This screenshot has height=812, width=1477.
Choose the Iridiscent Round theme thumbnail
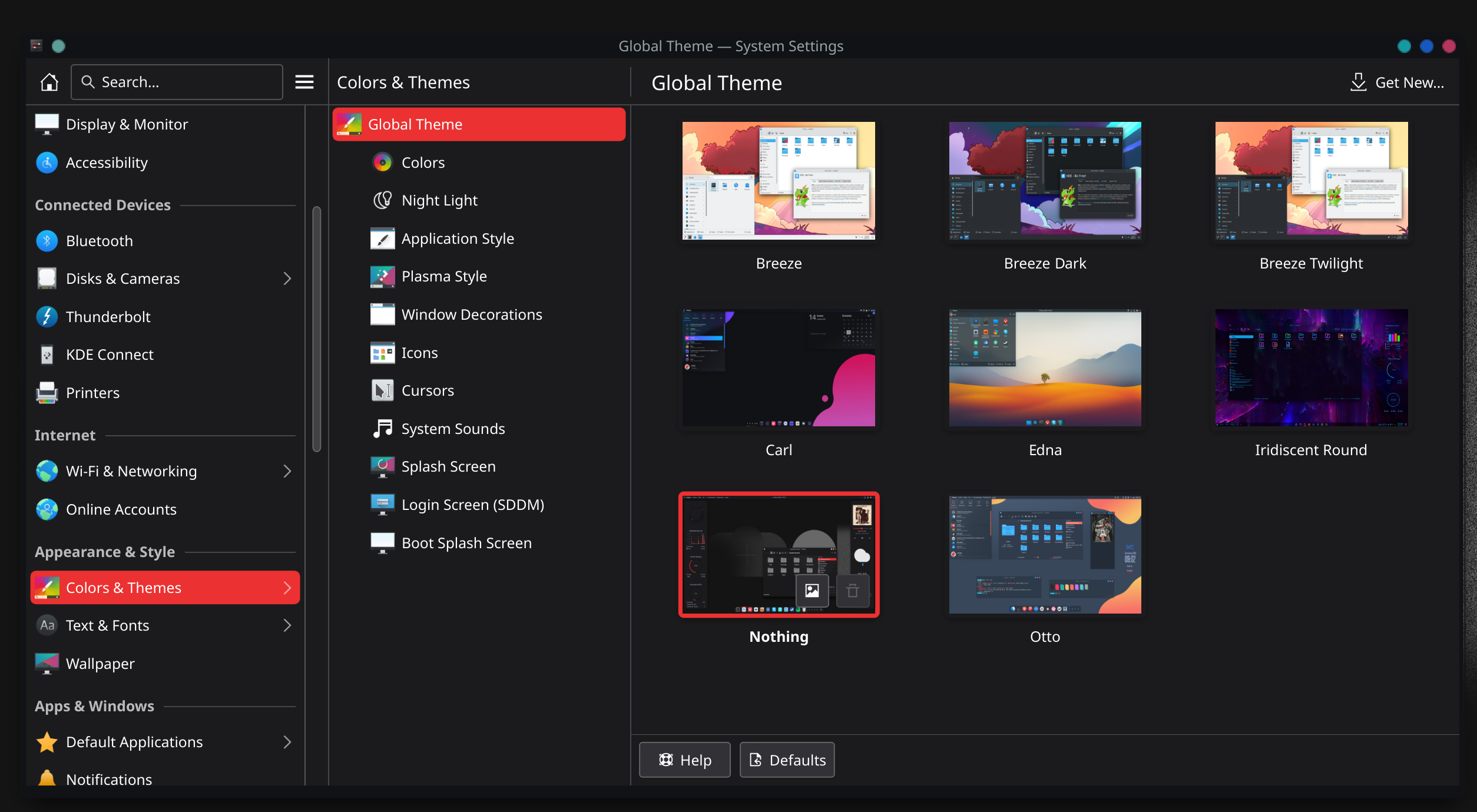click(1312, 367)
